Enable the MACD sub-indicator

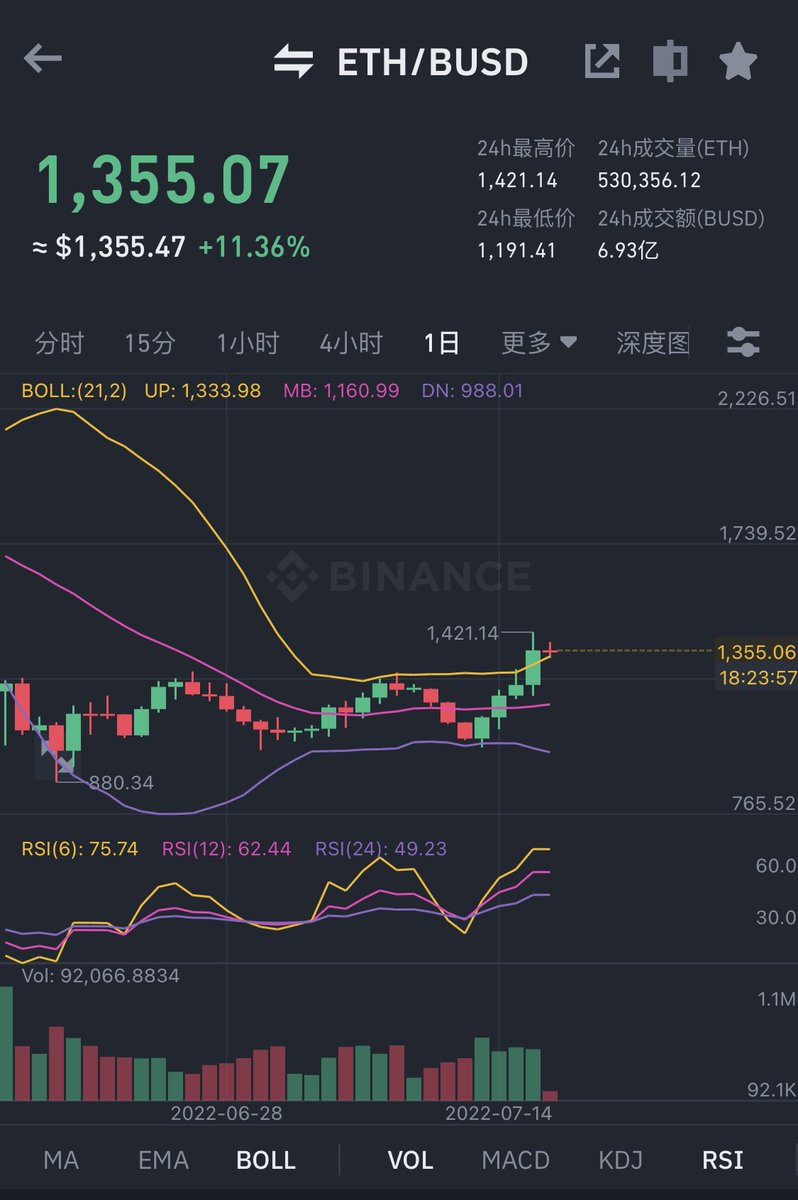click(x=516, y=1160)
